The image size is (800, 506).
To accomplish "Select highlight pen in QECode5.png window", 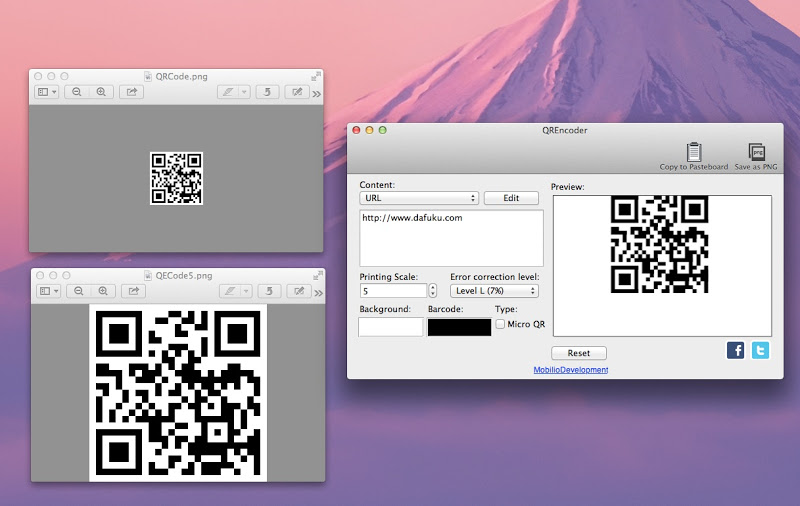I will 230,291.
